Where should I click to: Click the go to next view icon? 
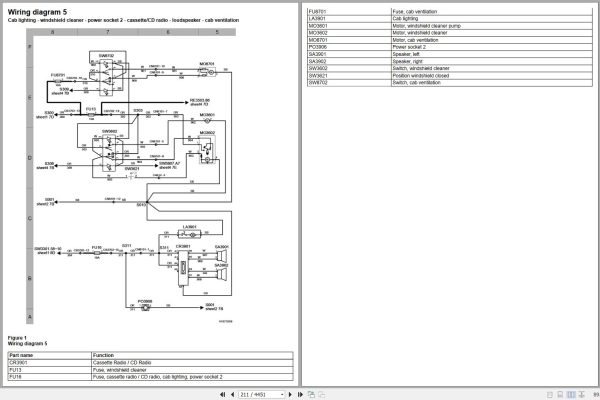(321, 394)
